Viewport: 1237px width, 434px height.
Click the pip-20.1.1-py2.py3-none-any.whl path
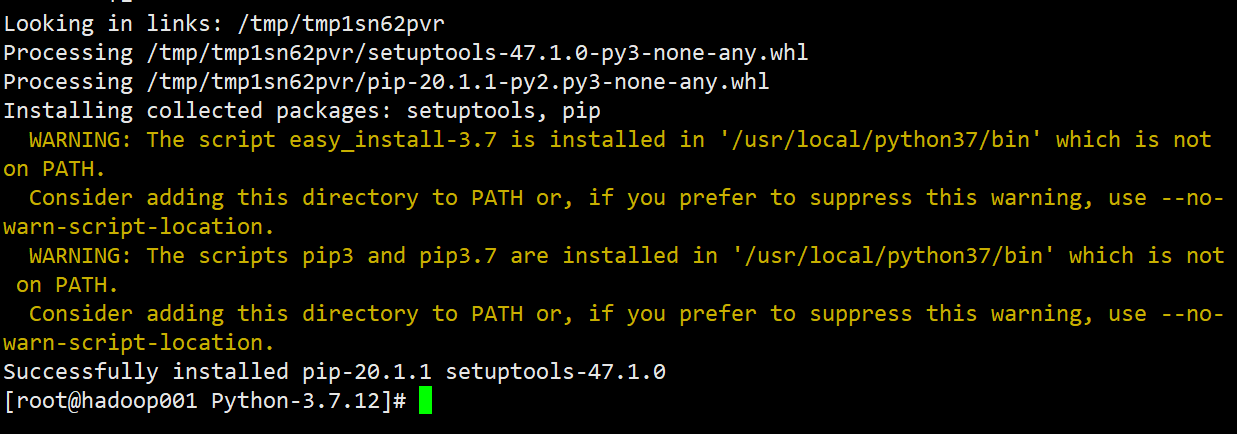(x=458, y=81)
